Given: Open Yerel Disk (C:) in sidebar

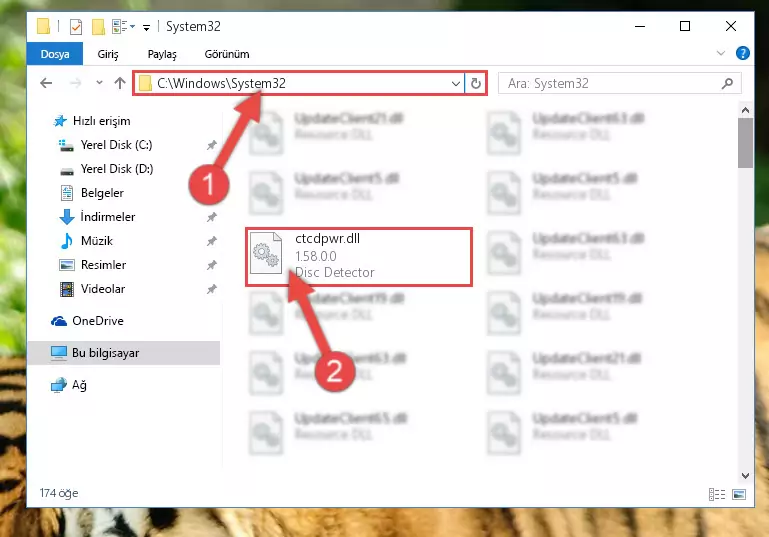Looking at the screenshot, I should pos(116,145).
